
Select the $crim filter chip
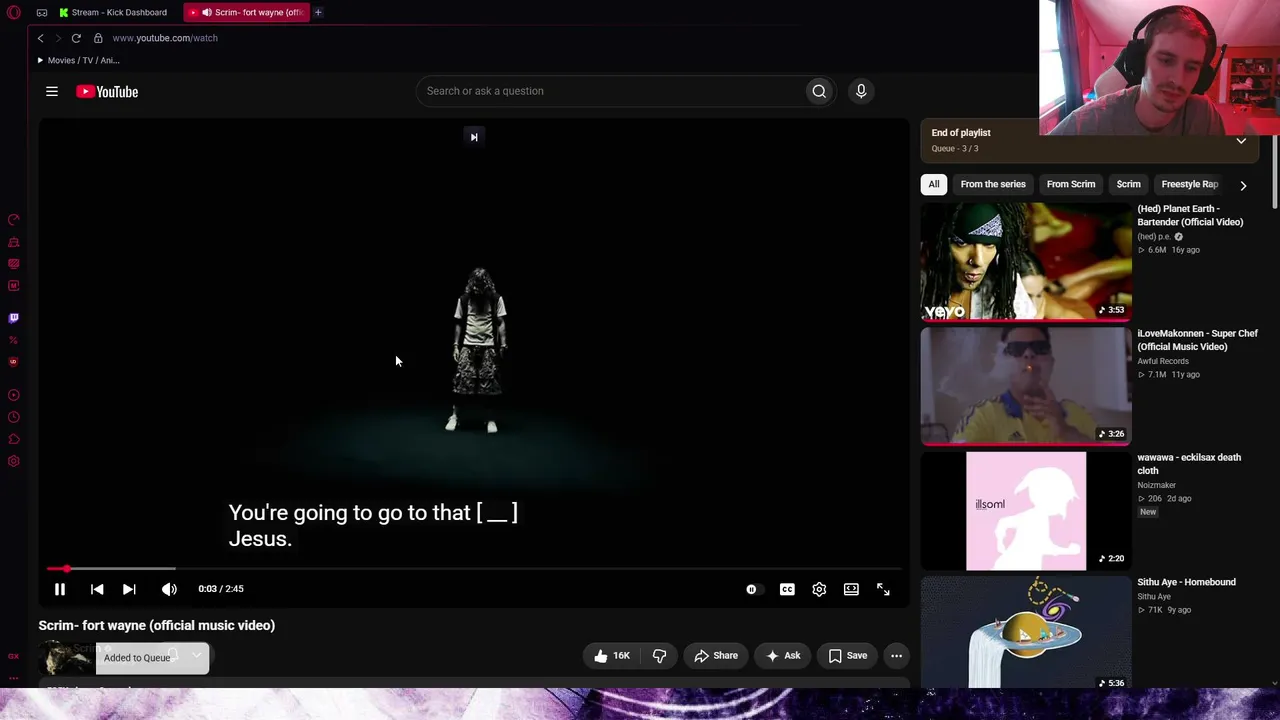(1128, 184)
